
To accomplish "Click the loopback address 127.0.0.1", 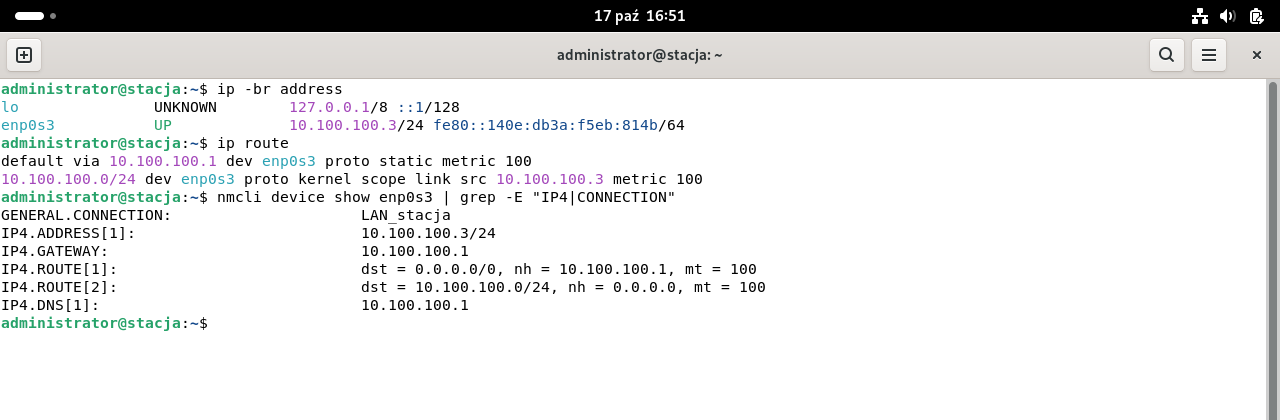I will coord(329,107).
